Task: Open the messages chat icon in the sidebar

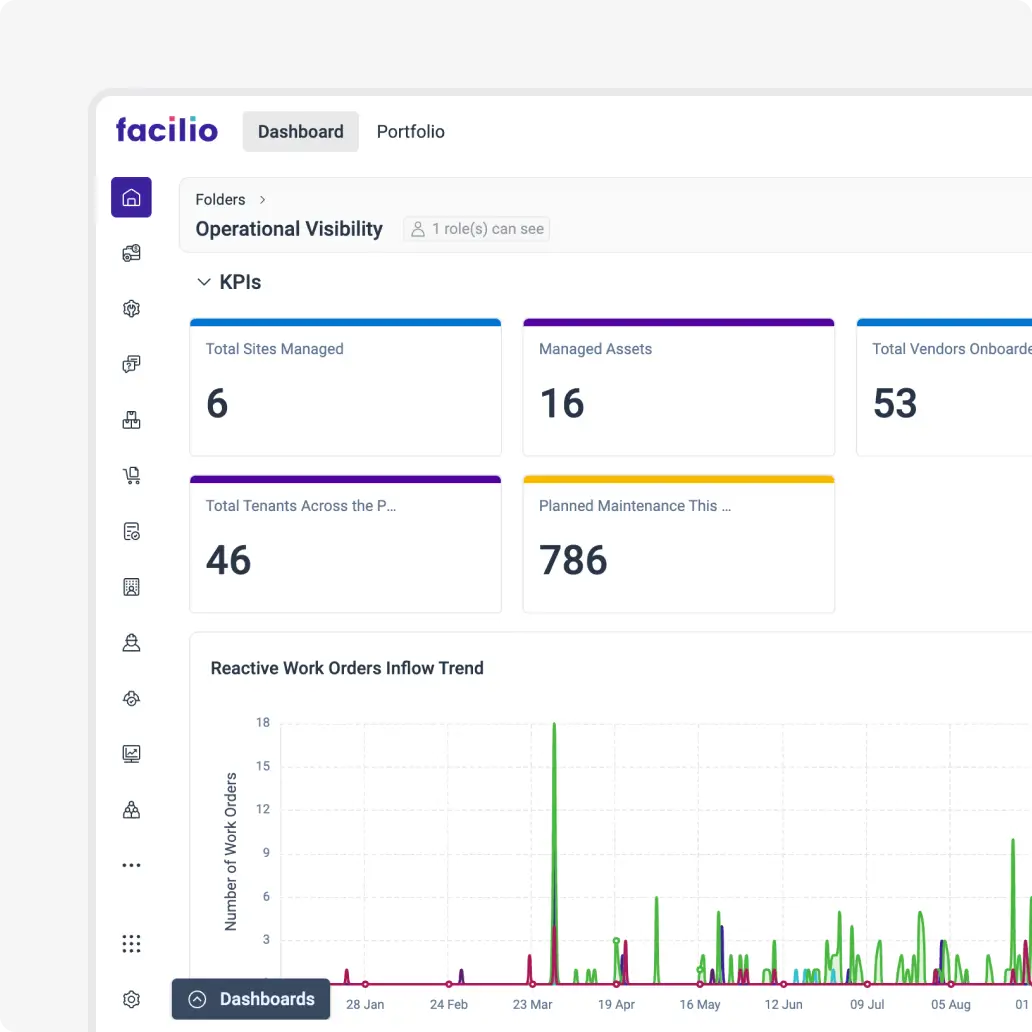Action: click(x=131, y=364)
